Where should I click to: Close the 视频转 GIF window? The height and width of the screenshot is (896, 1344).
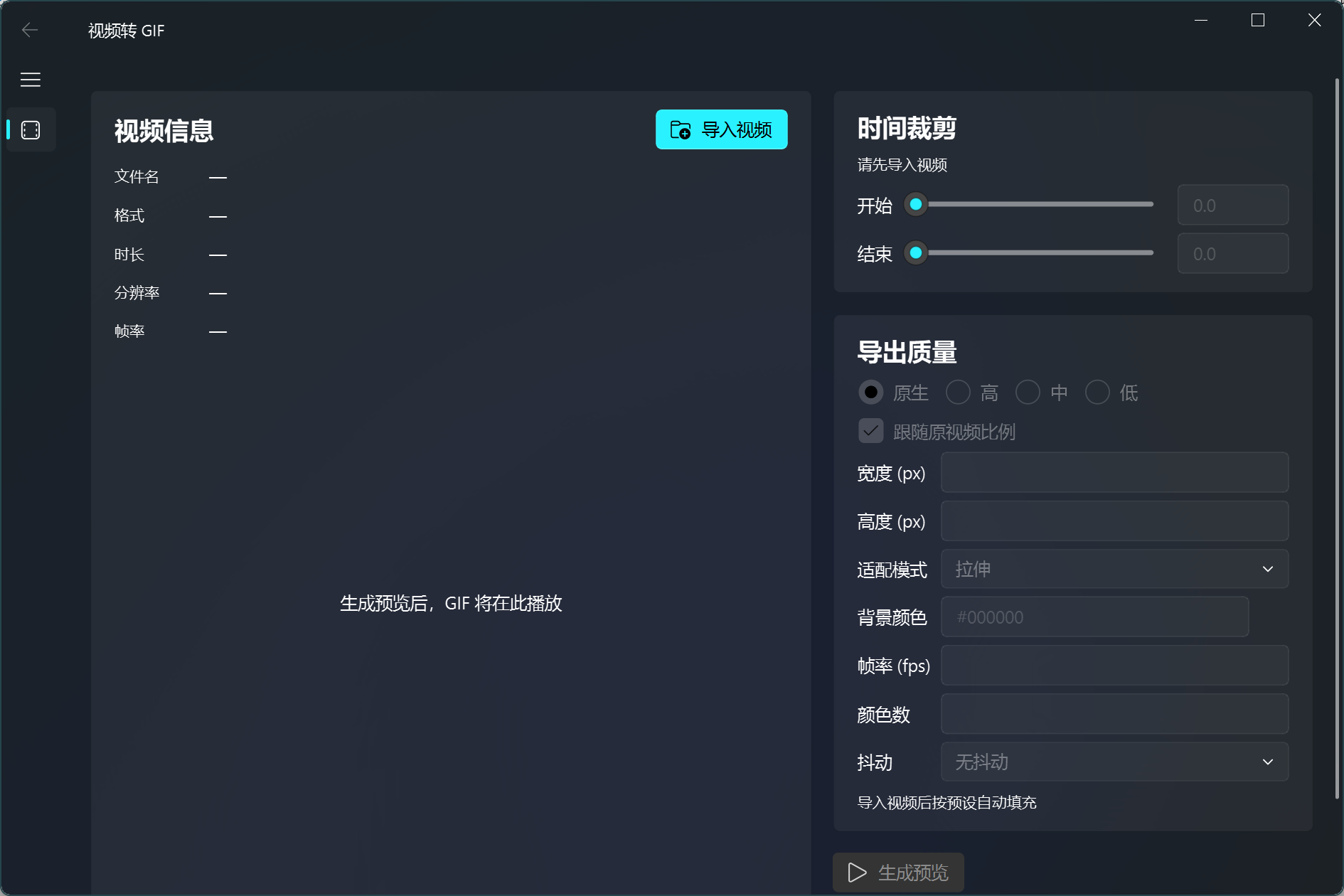pyautogui.click(x=1315, y=21)
